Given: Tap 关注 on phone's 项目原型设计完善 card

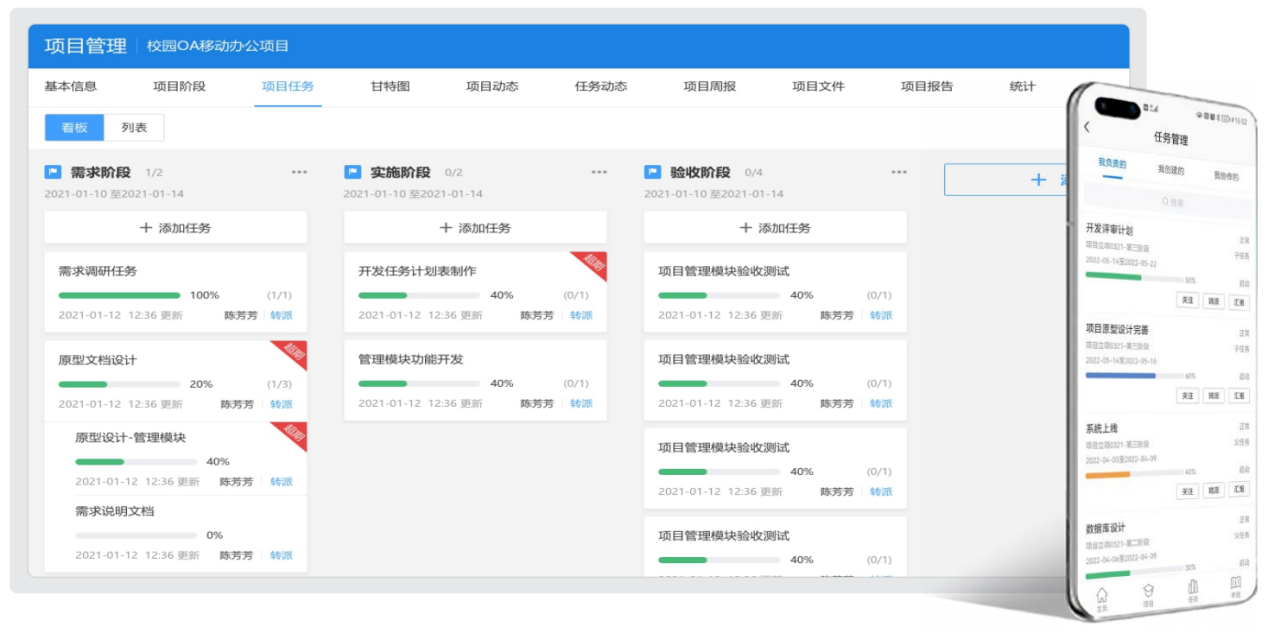Looking at the screenshot, I should point(1187,395).
